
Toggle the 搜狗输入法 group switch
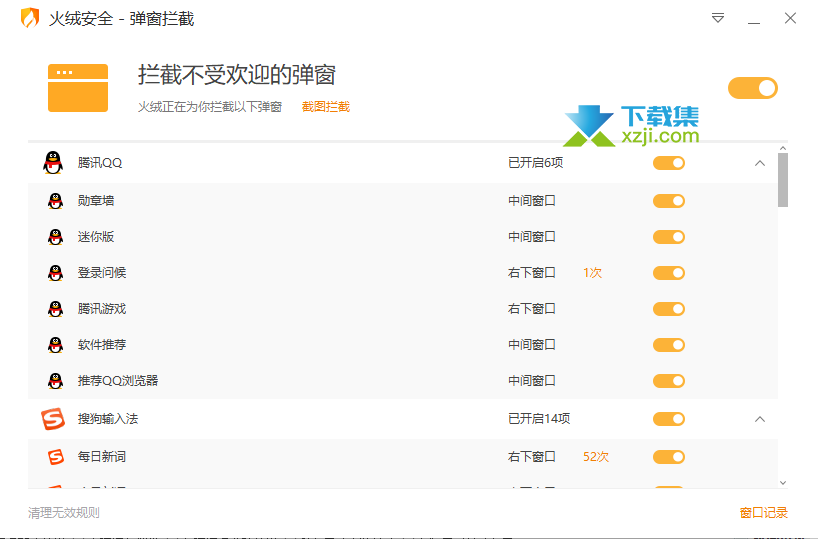pyautogui.click(x=669, y=419)
